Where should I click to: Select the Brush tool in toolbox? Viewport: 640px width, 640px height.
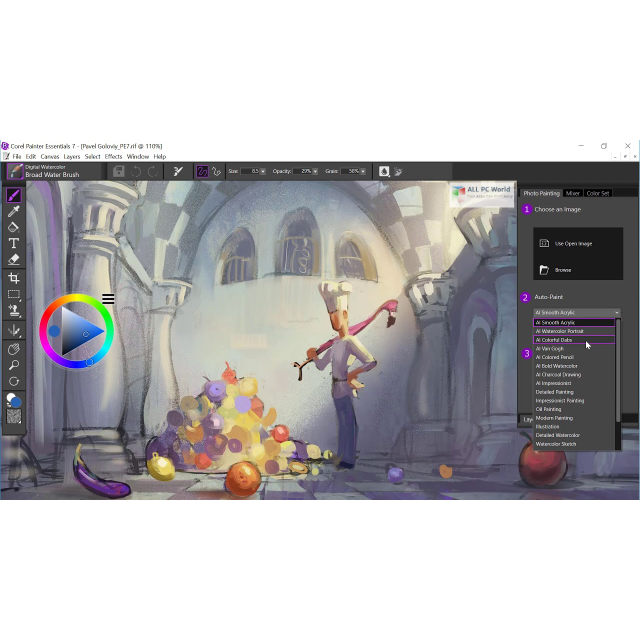click(14, 196)
